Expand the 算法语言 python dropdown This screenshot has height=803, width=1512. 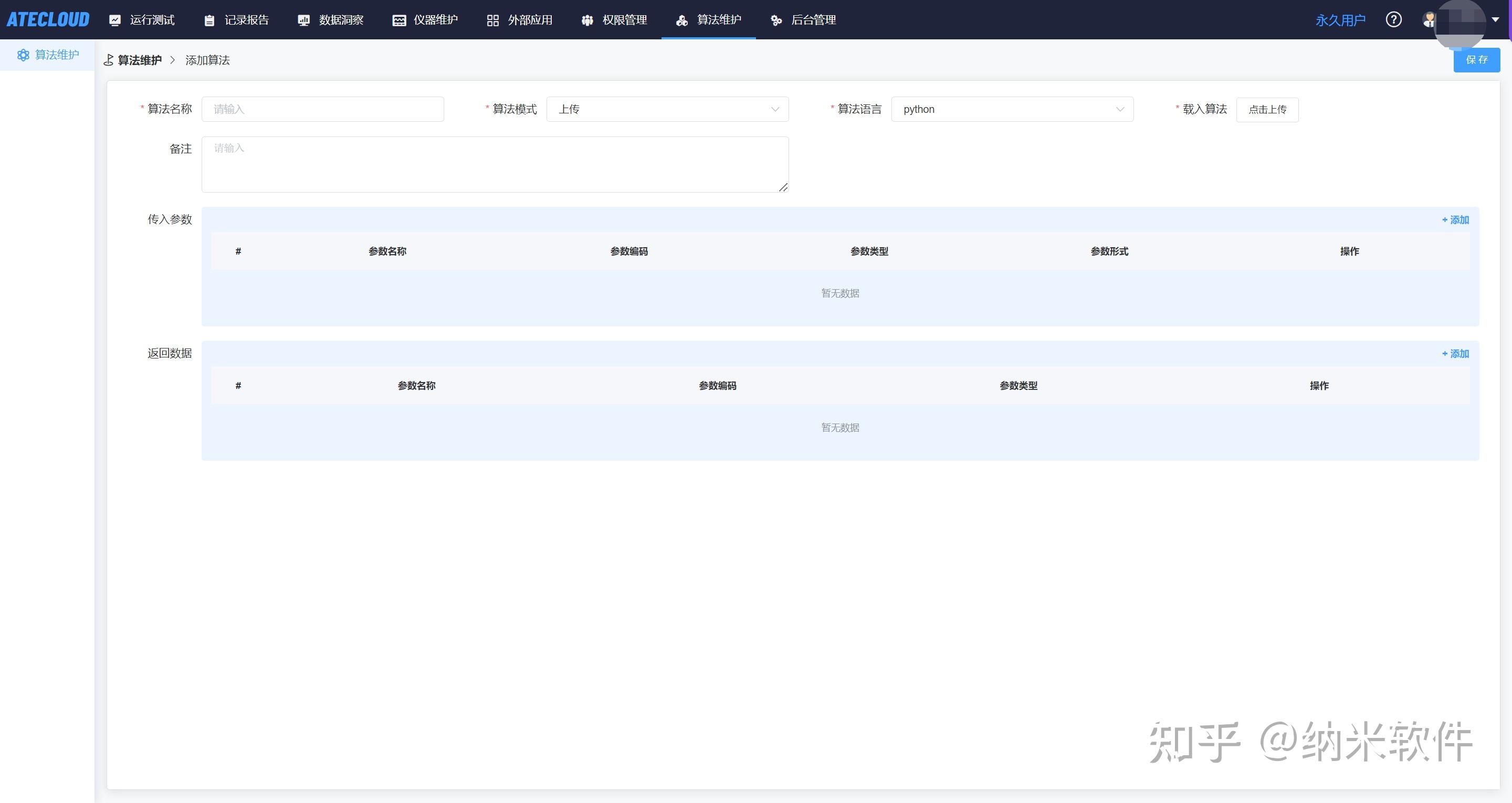[x=1012, y=109]
